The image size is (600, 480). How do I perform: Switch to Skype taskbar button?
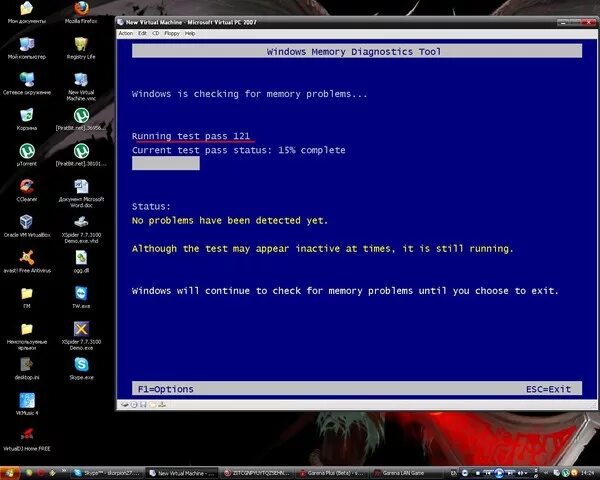(108, 473)
